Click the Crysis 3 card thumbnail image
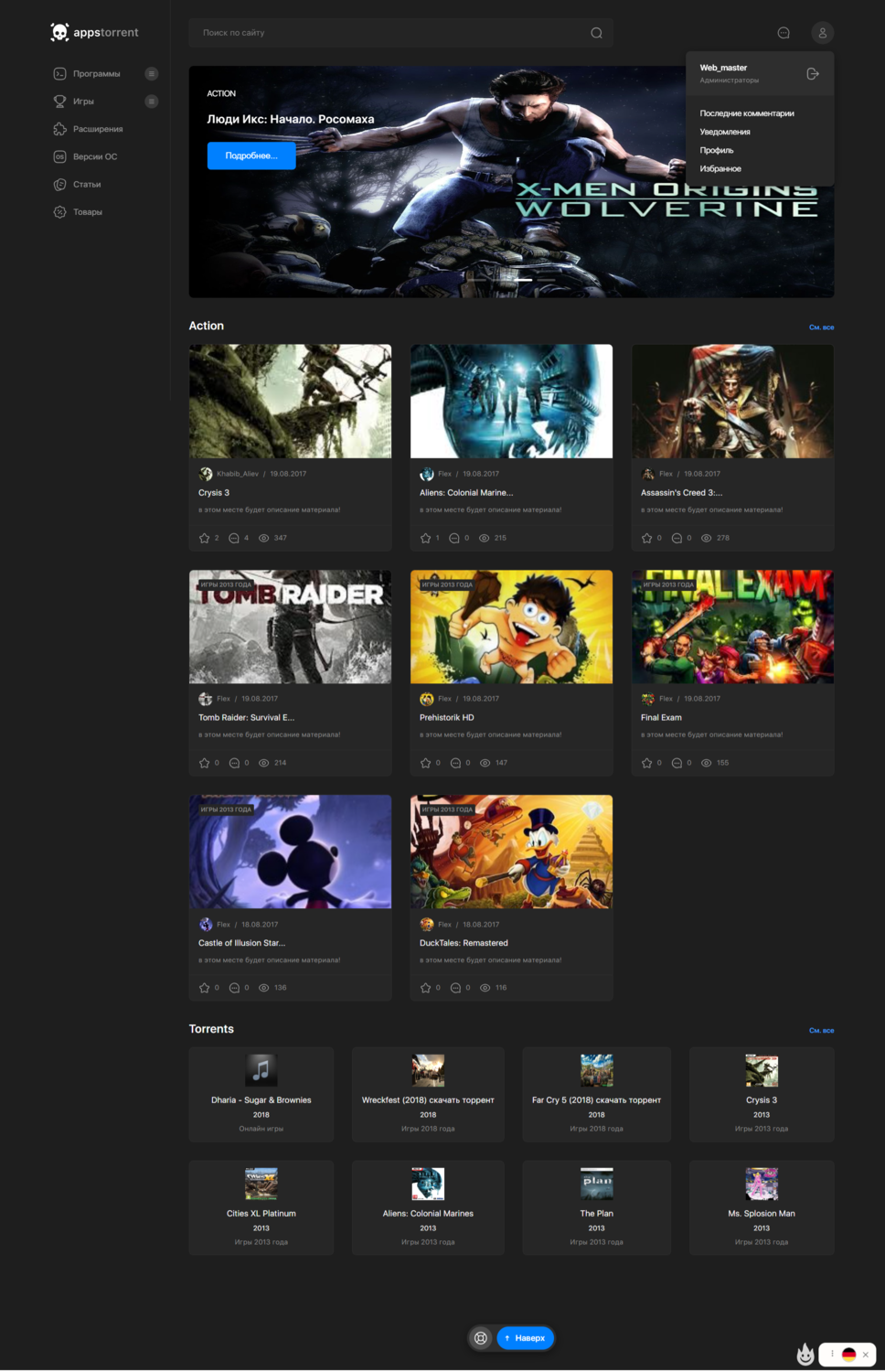 pyautogui.click(x=291, y=402)
